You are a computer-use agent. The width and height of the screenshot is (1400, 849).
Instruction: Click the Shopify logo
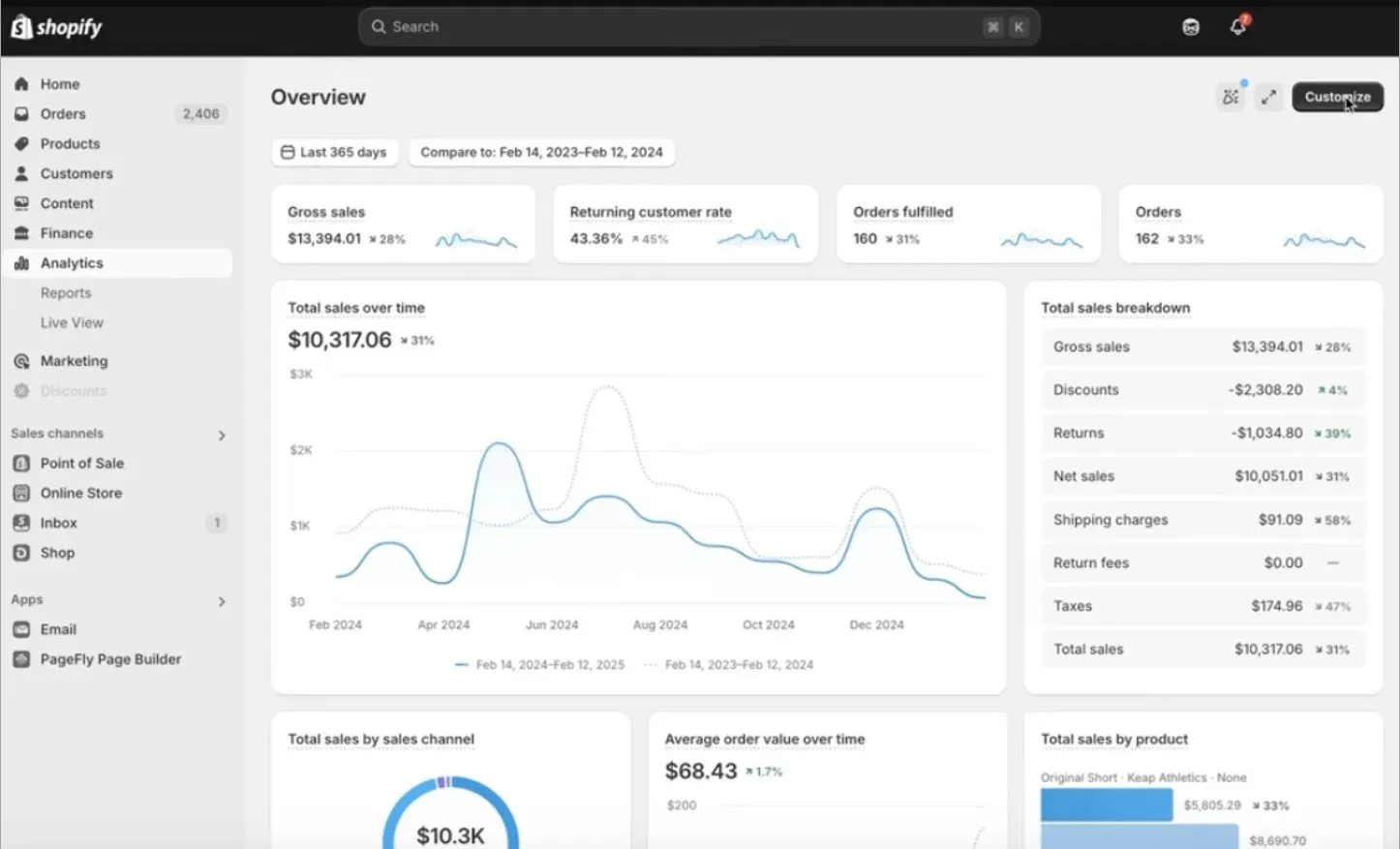coord(56,27)
